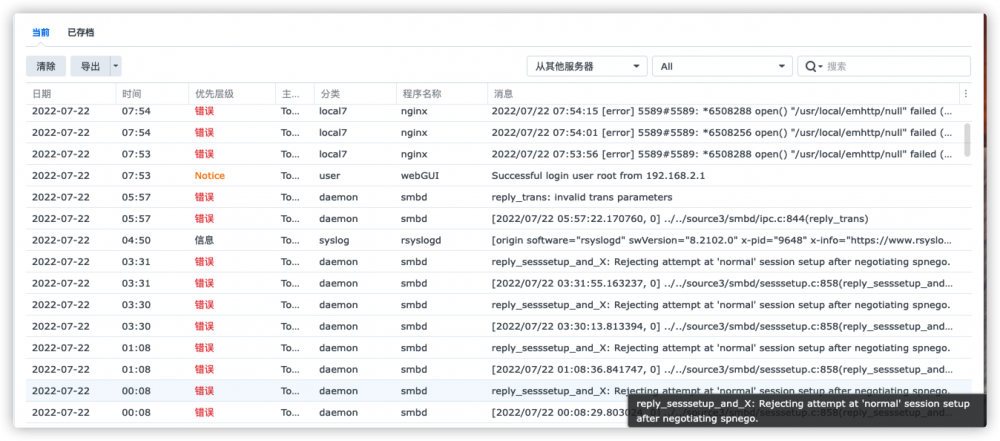Click the 04:50 time cell
The image size is (1000, 441).
(x=134, y=241)
